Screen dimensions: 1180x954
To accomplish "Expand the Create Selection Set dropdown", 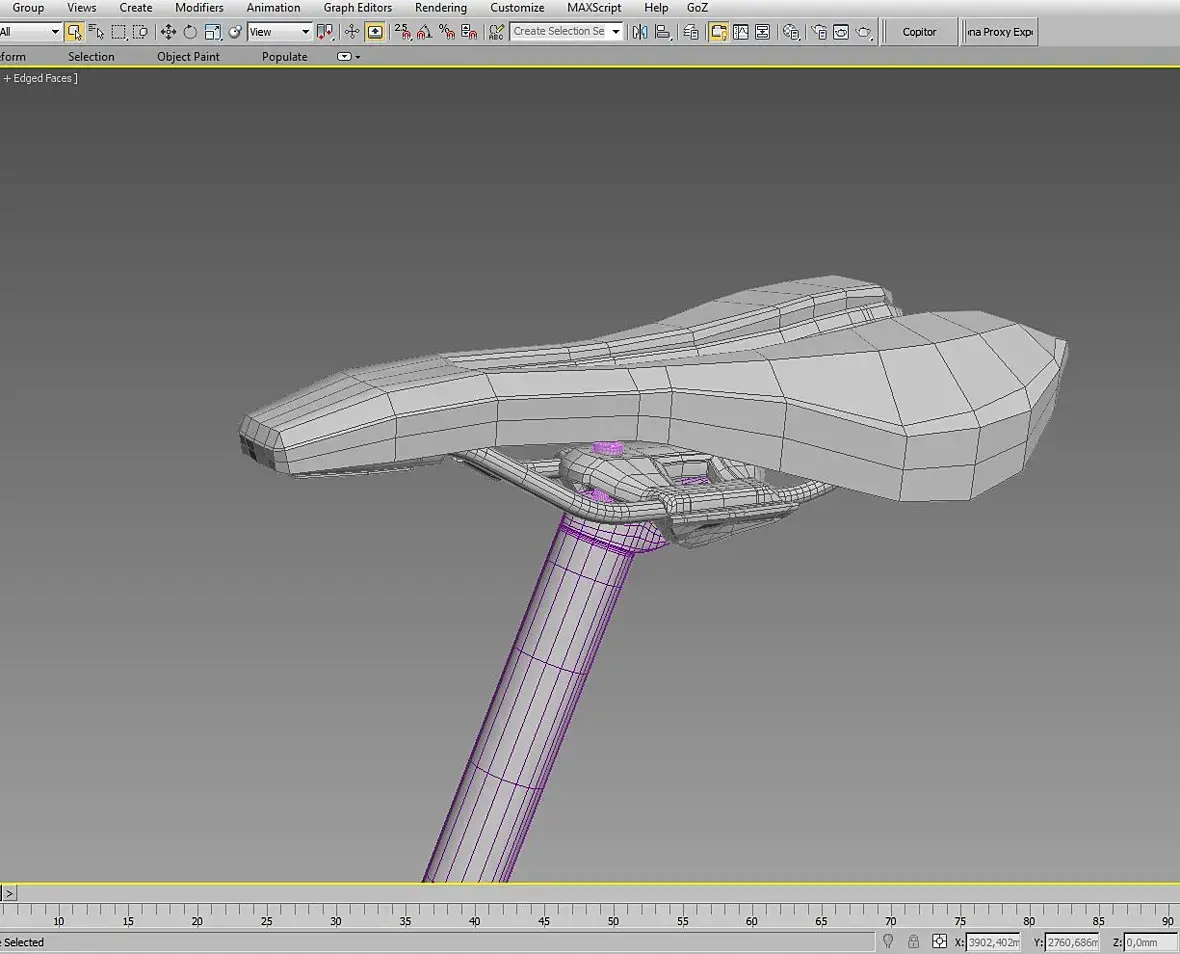I will tap(615, 32).
